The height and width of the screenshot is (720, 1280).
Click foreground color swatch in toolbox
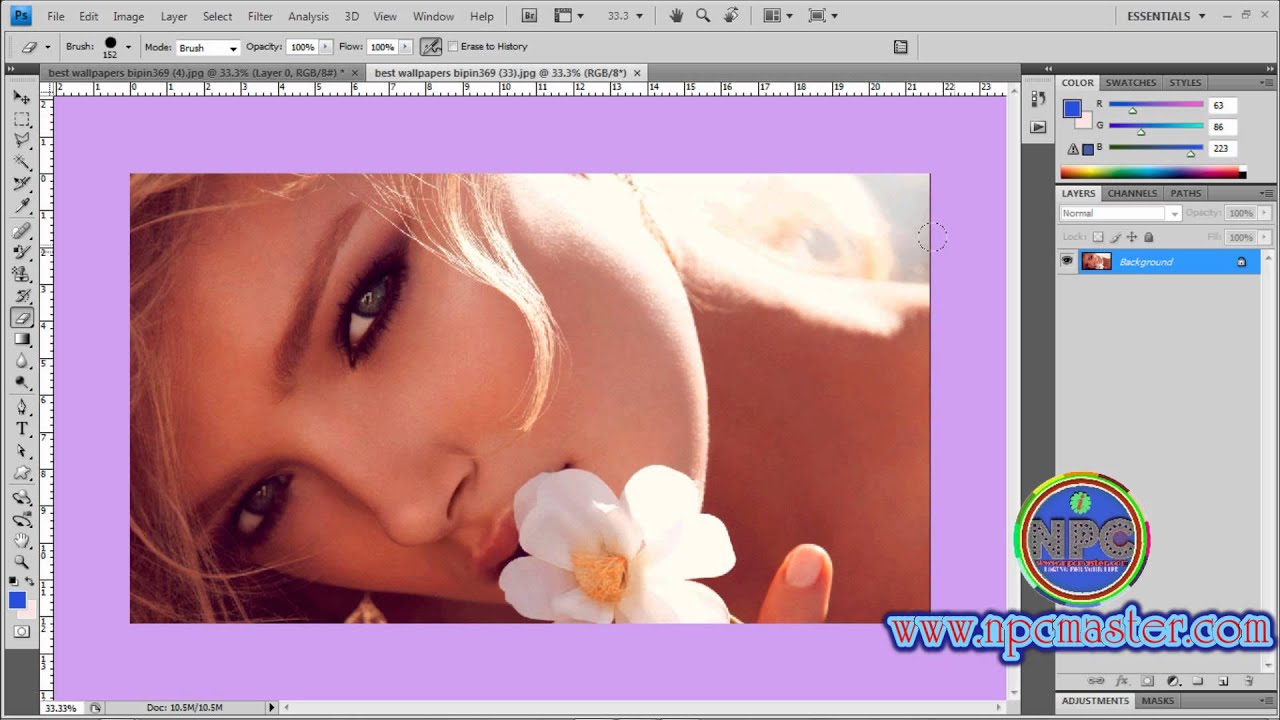tap(17, 600)
